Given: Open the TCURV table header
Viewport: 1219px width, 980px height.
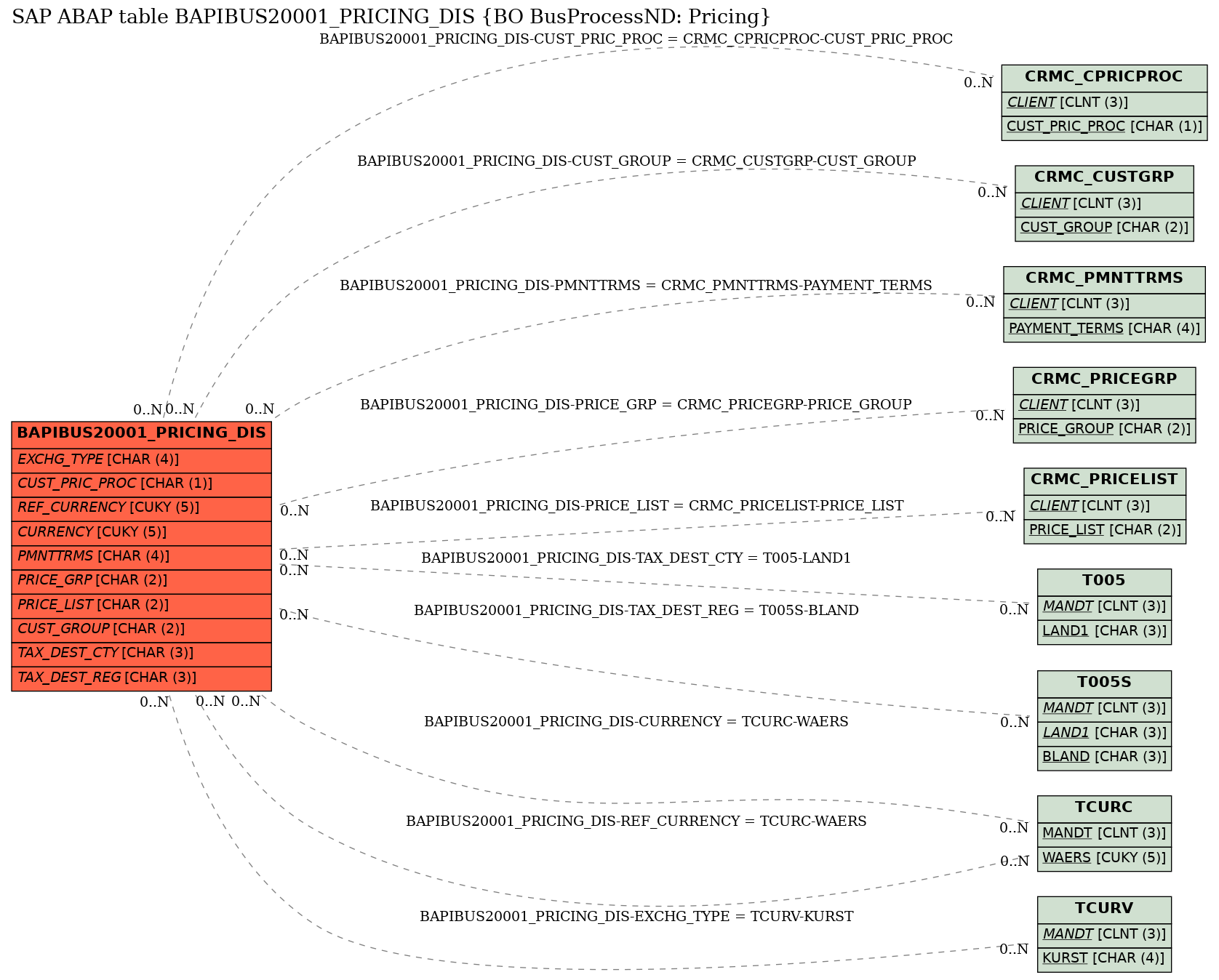Looking at the screenshot, I should coord(1104,909).
